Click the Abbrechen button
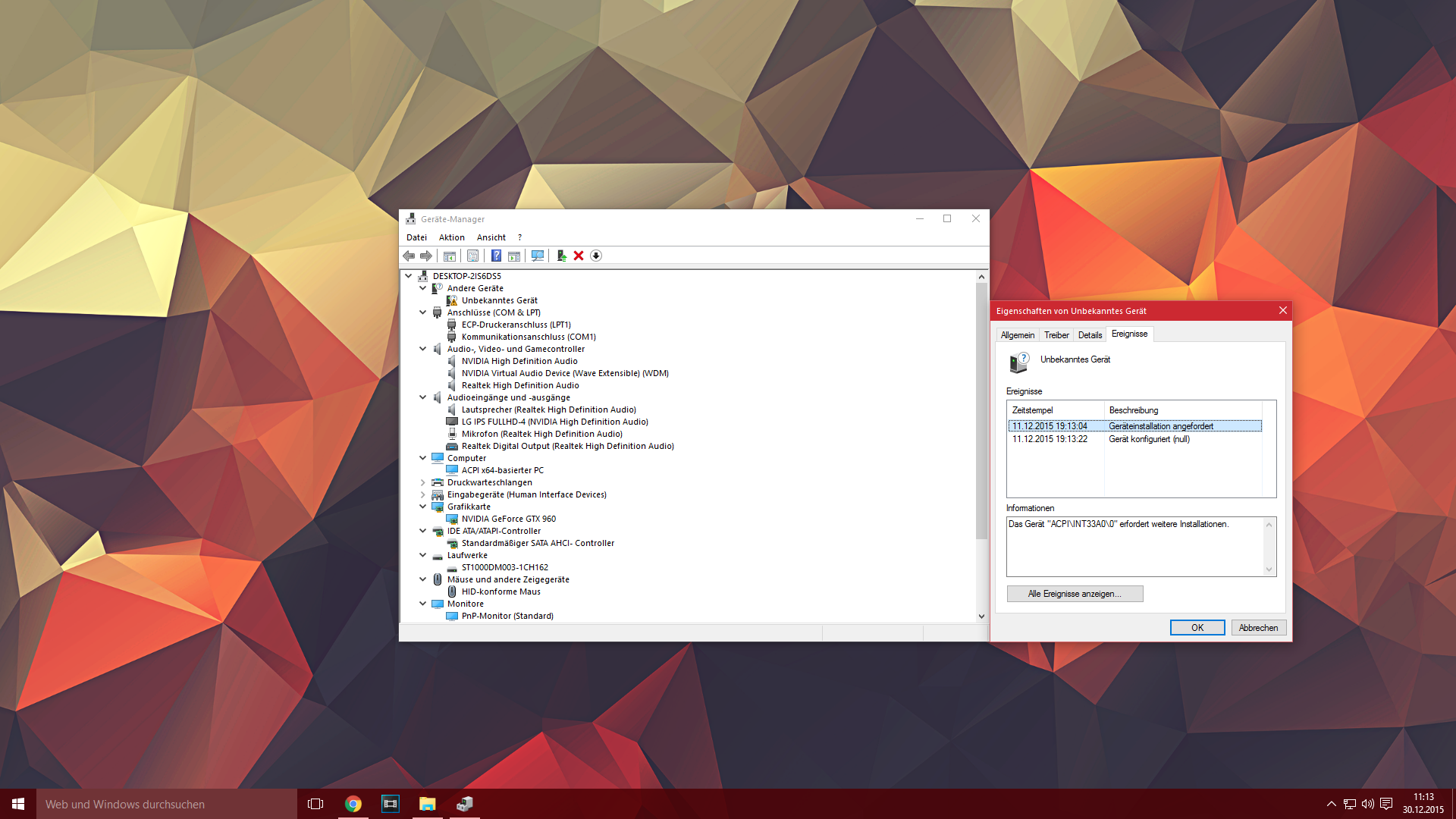The height and width of the screenshot is (819, 1456). (1258, 628)
